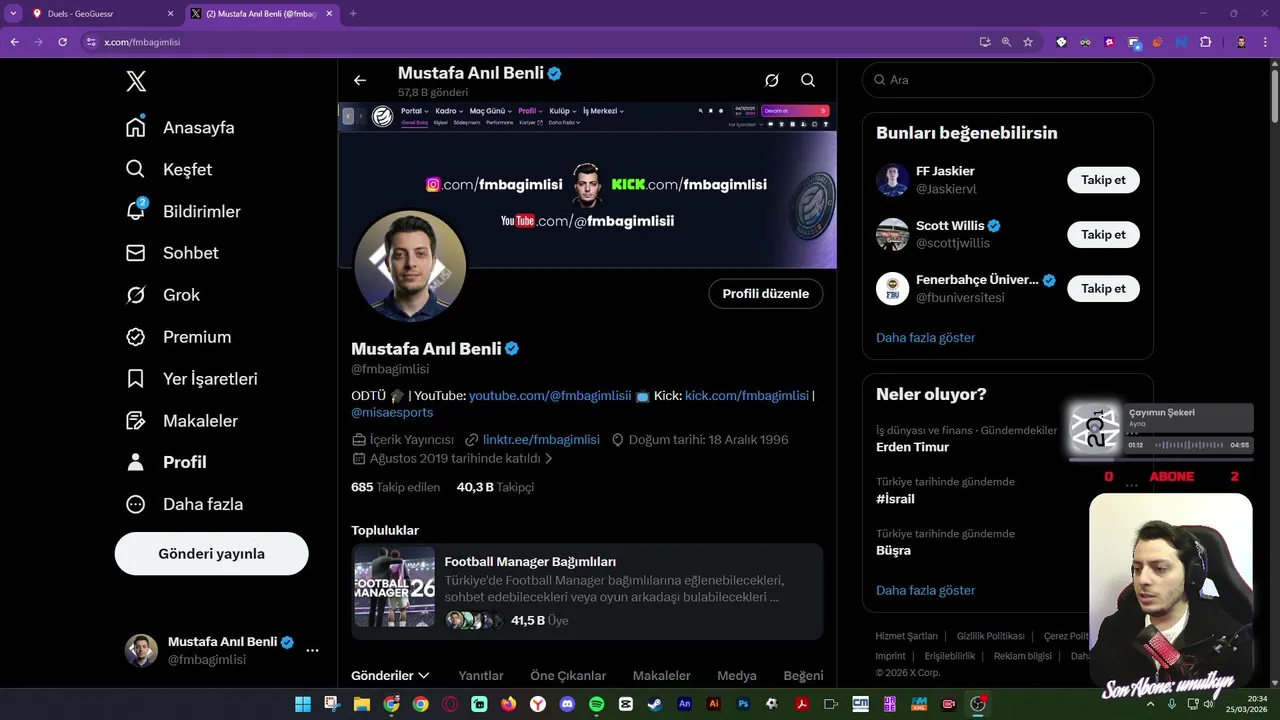Click the Profili düzenle button
1280x720 pixels.
[766, 293]
